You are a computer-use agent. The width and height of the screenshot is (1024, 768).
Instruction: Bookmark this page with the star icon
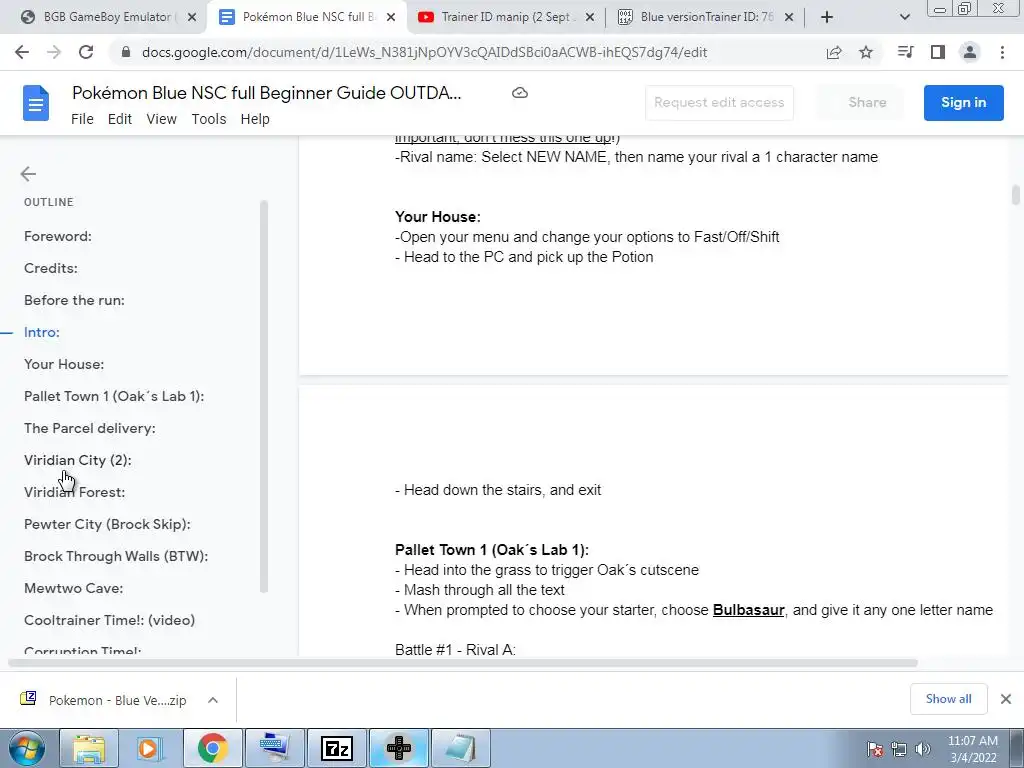tap(866, 52)
